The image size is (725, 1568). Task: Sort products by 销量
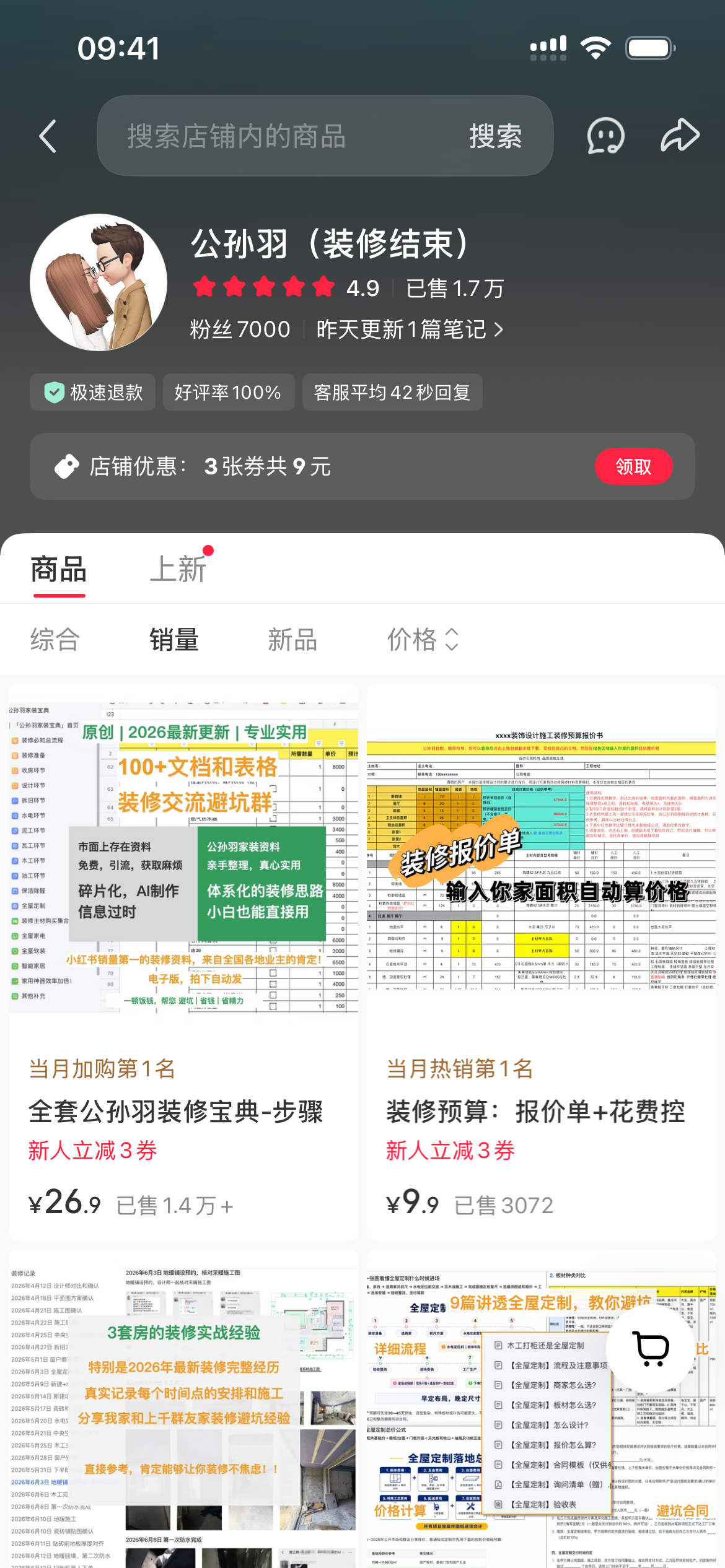174,640
